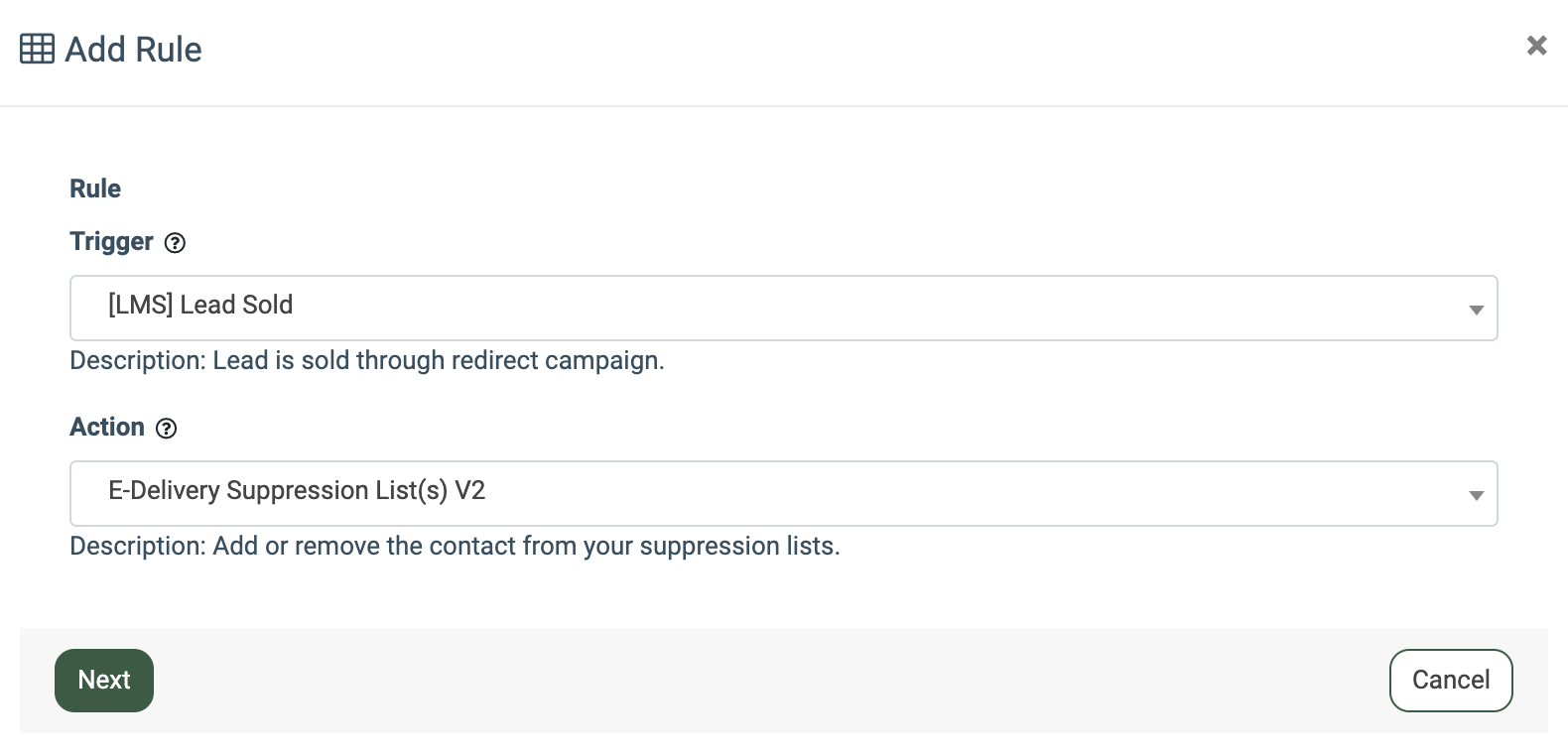Close the Add Rule dialog with the X
Screen dimensions: 1568x756
point(1536,46)
